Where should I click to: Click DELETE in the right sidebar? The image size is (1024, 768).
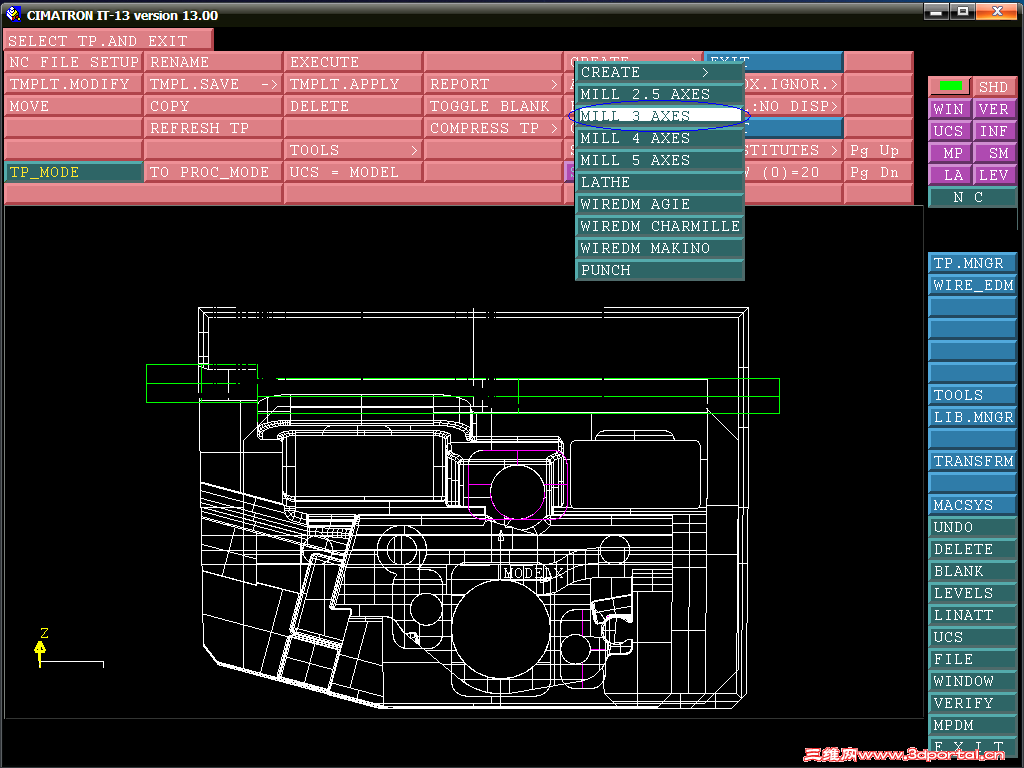(x=972, y=549)
